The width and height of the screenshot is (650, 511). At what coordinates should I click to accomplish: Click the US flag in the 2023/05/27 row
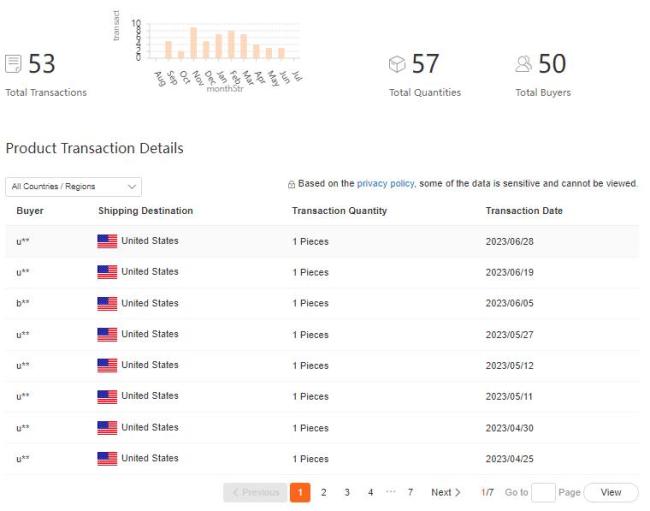pos(107,334)
